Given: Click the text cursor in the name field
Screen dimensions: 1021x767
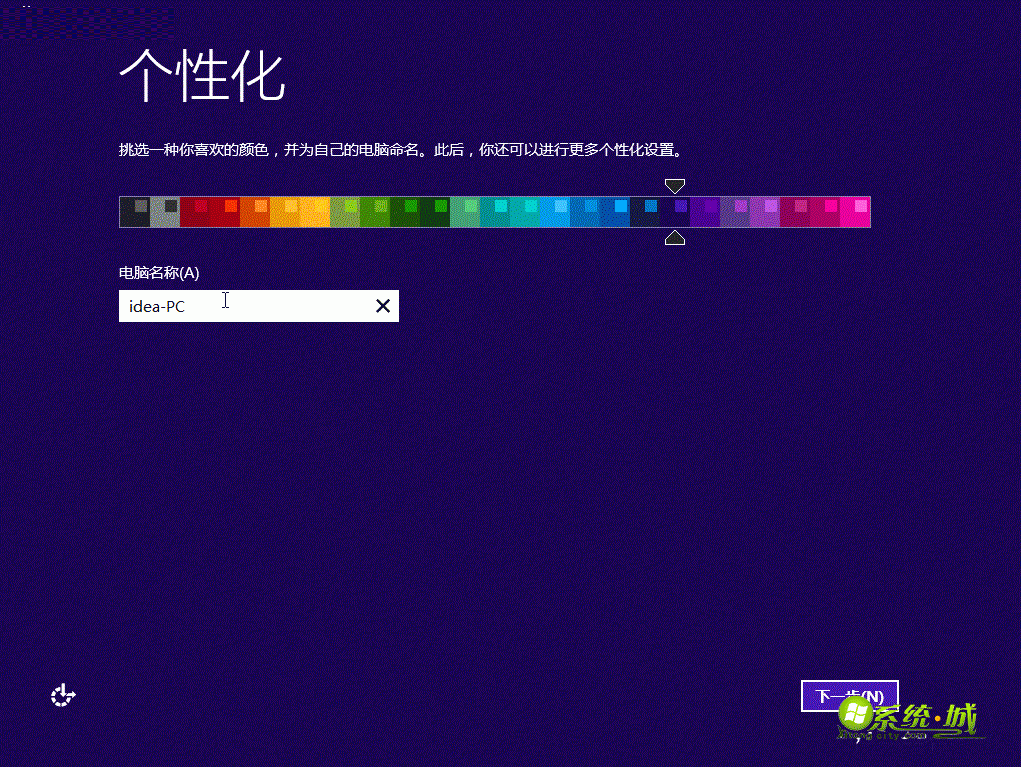Looking at the screenshot, I should point(225,300).
